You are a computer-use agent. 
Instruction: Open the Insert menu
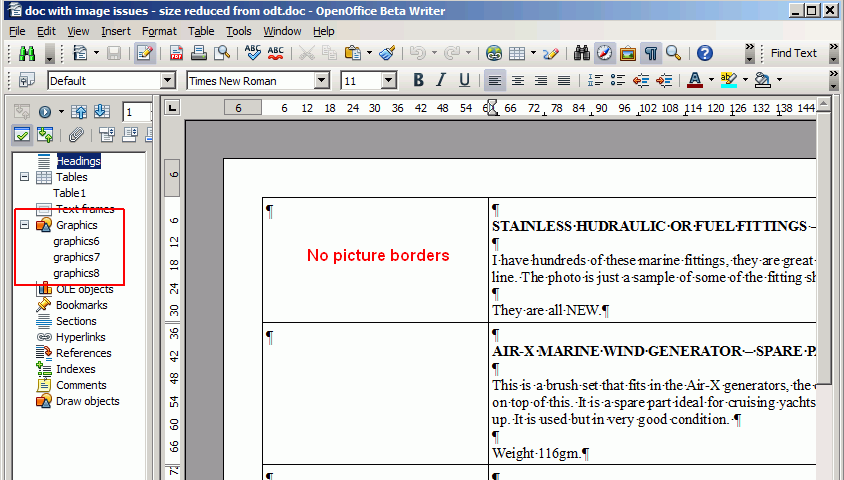[x=116, y=31]
